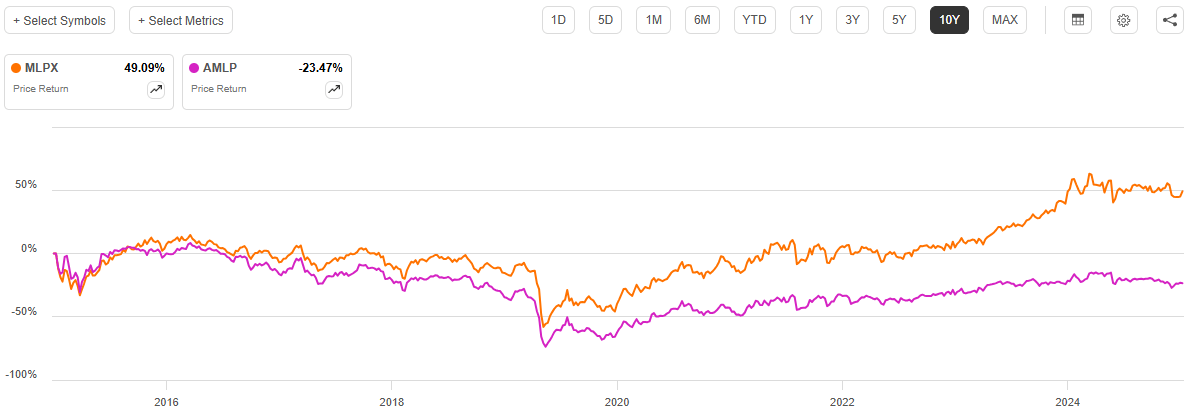Select the 5D time range
Viewport: 1195px width, 416px height.
pyautogui.click(x=606, y=20)
